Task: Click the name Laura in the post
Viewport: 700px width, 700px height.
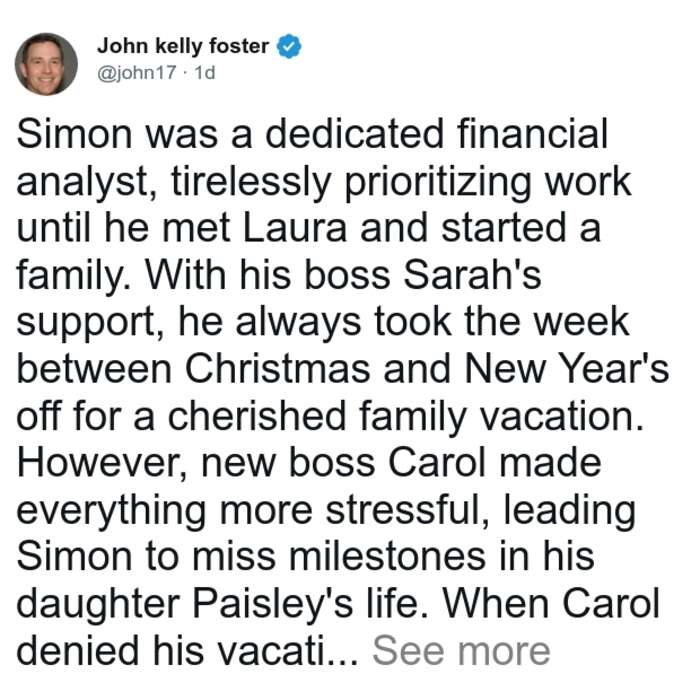Action: pos(295,228)
